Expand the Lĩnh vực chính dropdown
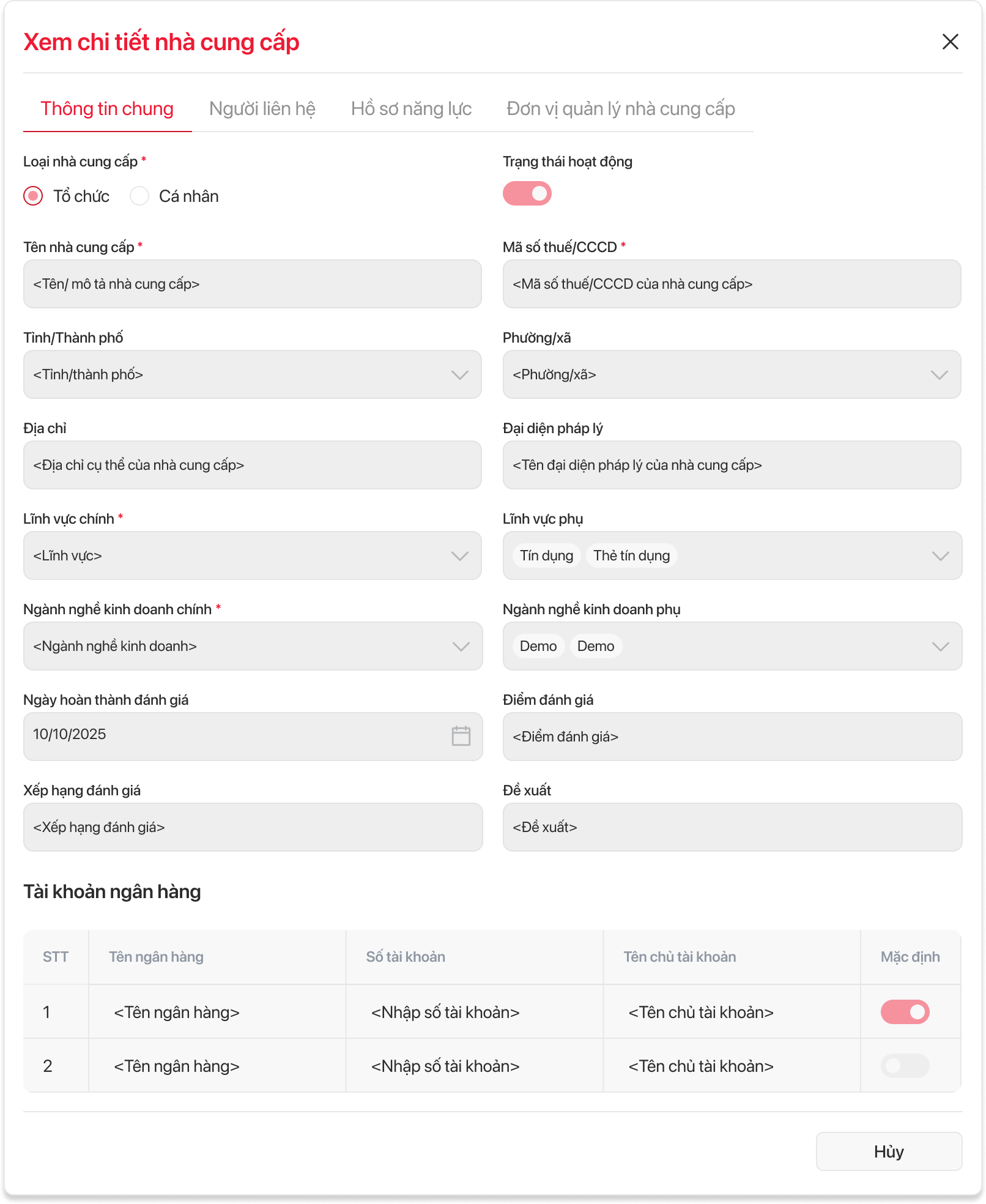This screenshot has height=1204, width=986. coord(459,556)
